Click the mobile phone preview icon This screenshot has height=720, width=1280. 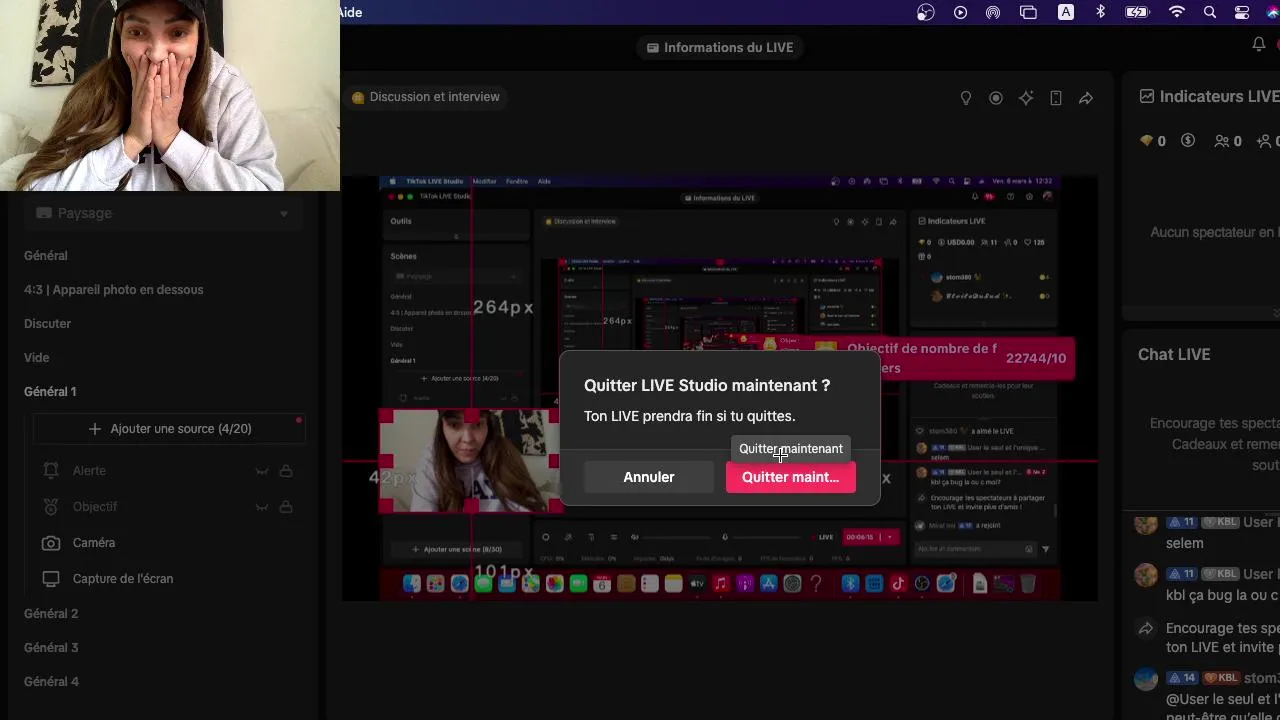(x=1056, y=98)
